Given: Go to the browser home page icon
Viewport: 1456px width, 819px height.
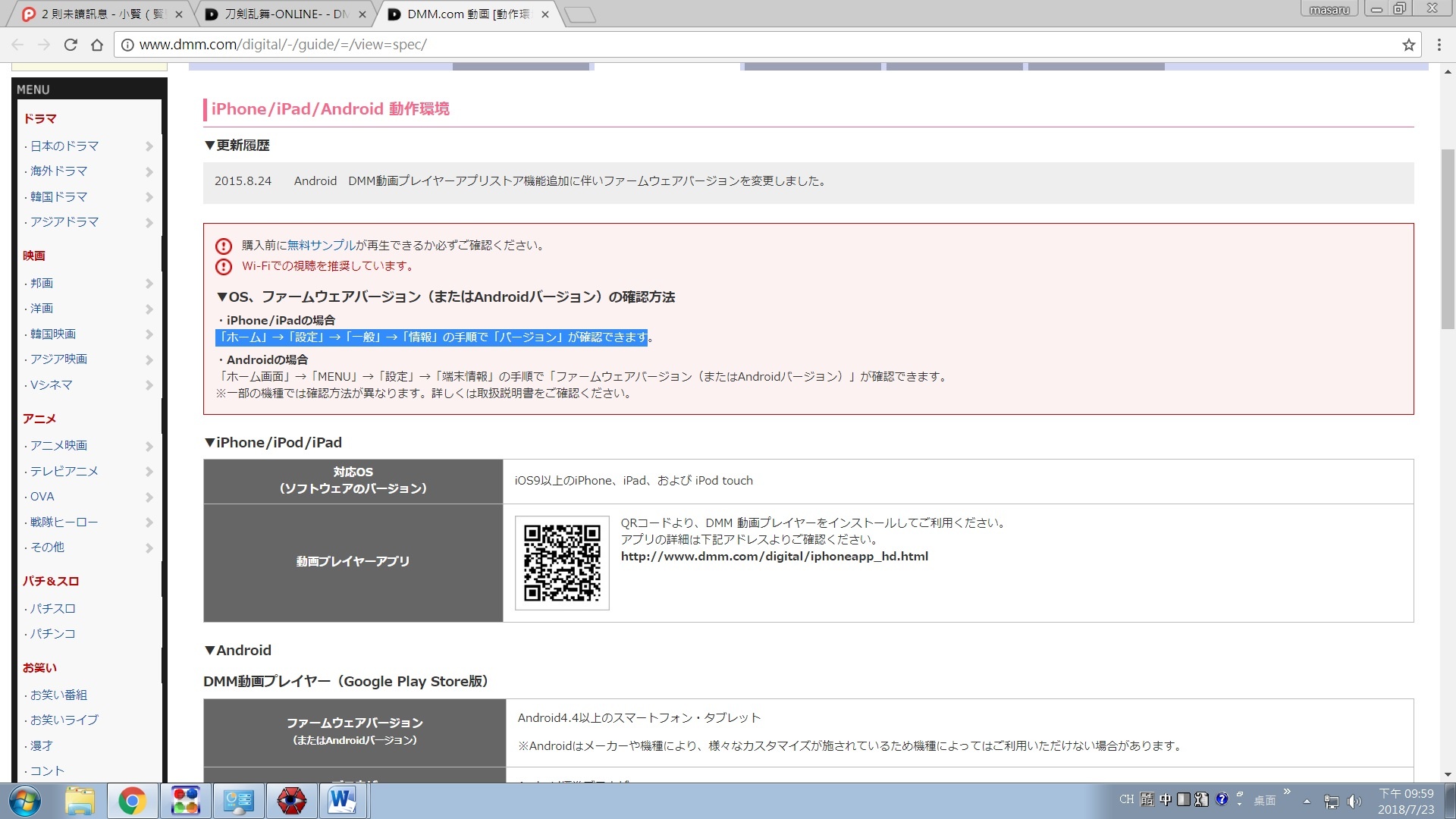Looking at the screenshot, I should [x=97, y=45].
